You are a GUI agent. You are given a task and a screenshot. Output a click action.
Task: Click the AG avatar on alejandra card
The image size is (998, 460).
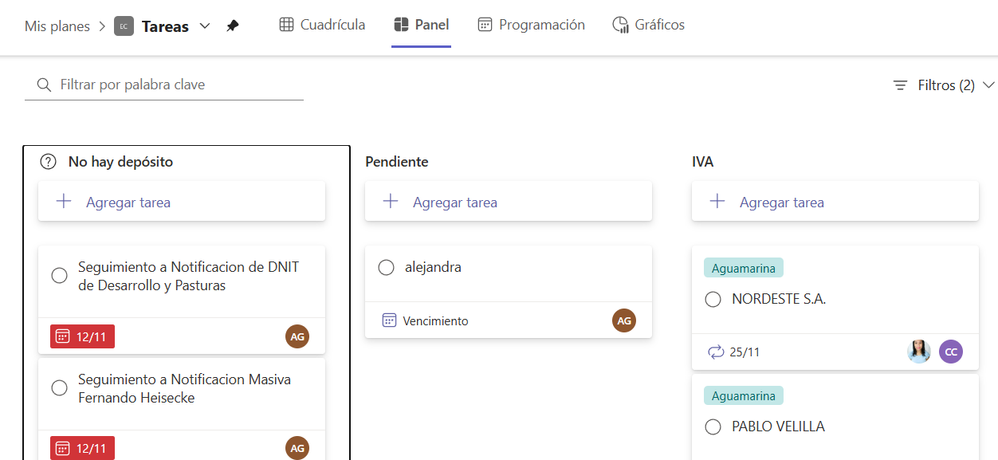[624, 321]
